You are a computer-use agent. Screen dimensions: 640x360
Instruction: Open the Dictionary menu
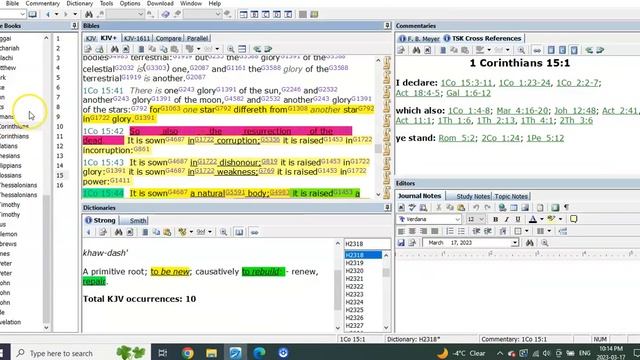pyautogui.click(x=80, y=3)
